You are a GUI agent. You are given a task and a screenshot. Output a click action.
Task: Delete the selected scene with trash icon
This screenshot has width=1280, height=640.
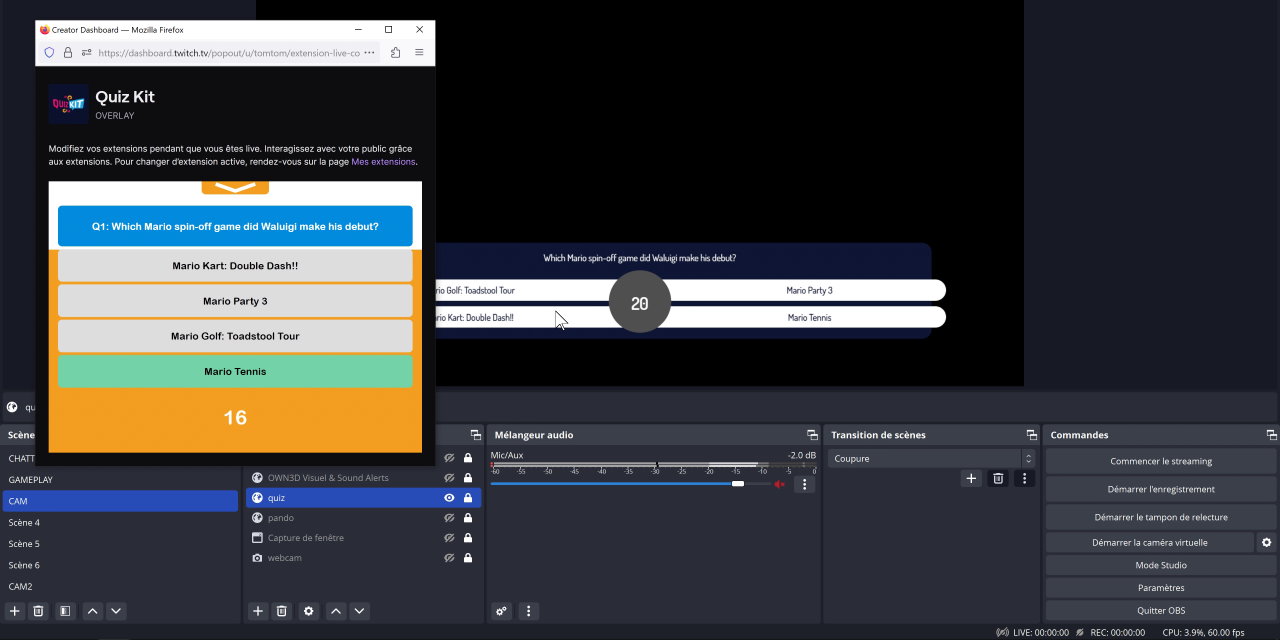click(38, 611)
